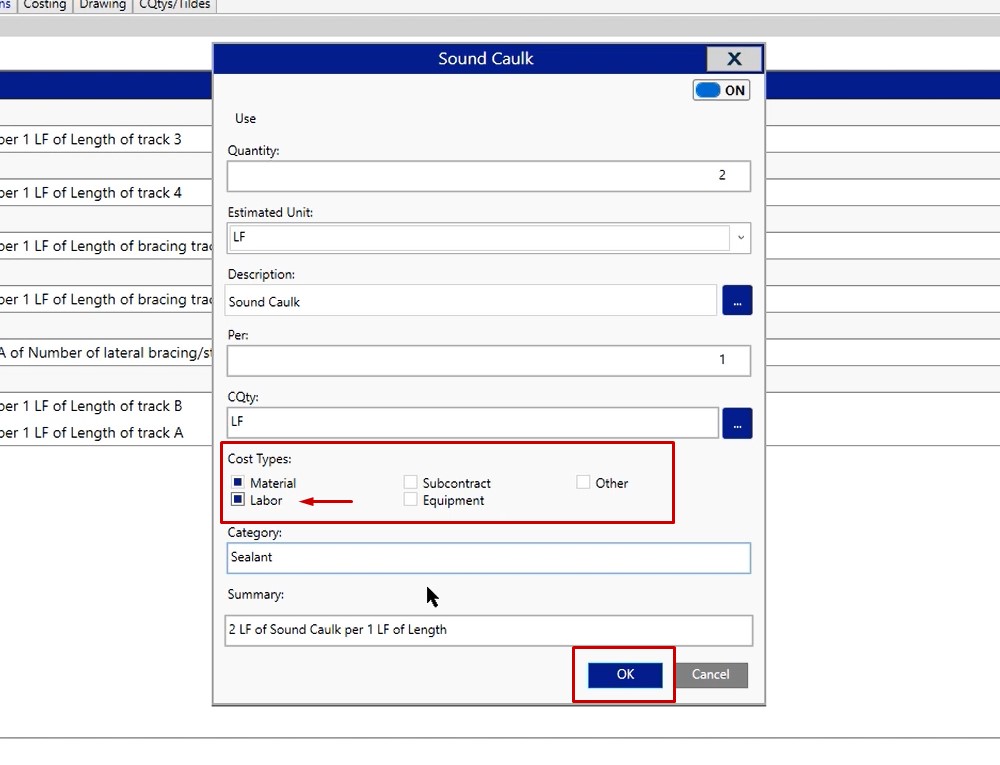Switch to the Costing tab
The height and width of the screenshot is (765, 1000).
pyautogui.click(x=45, y=5)
